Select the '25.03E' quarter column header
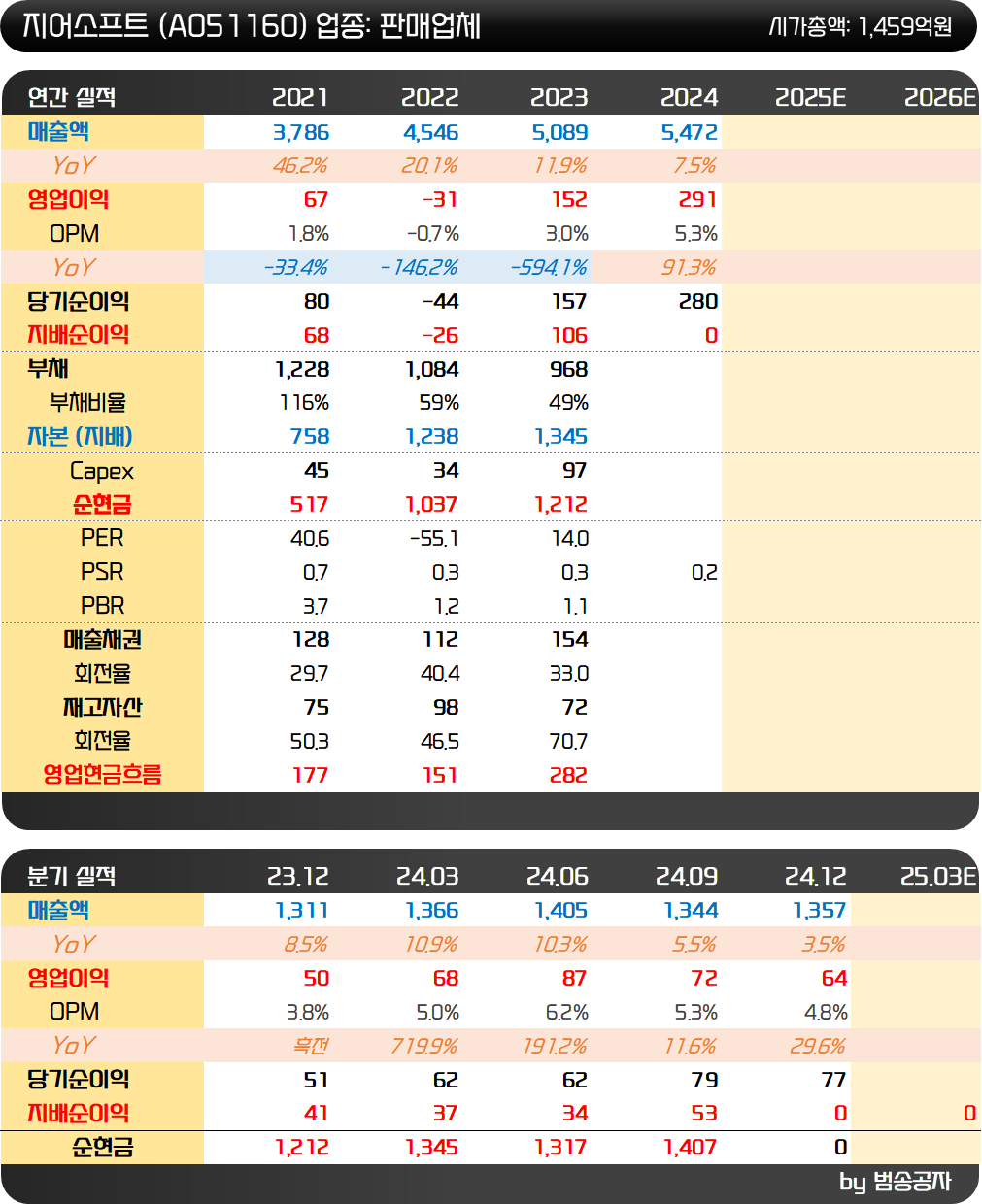This screenshot has width=982, height=1204. [x=937, y=877]
